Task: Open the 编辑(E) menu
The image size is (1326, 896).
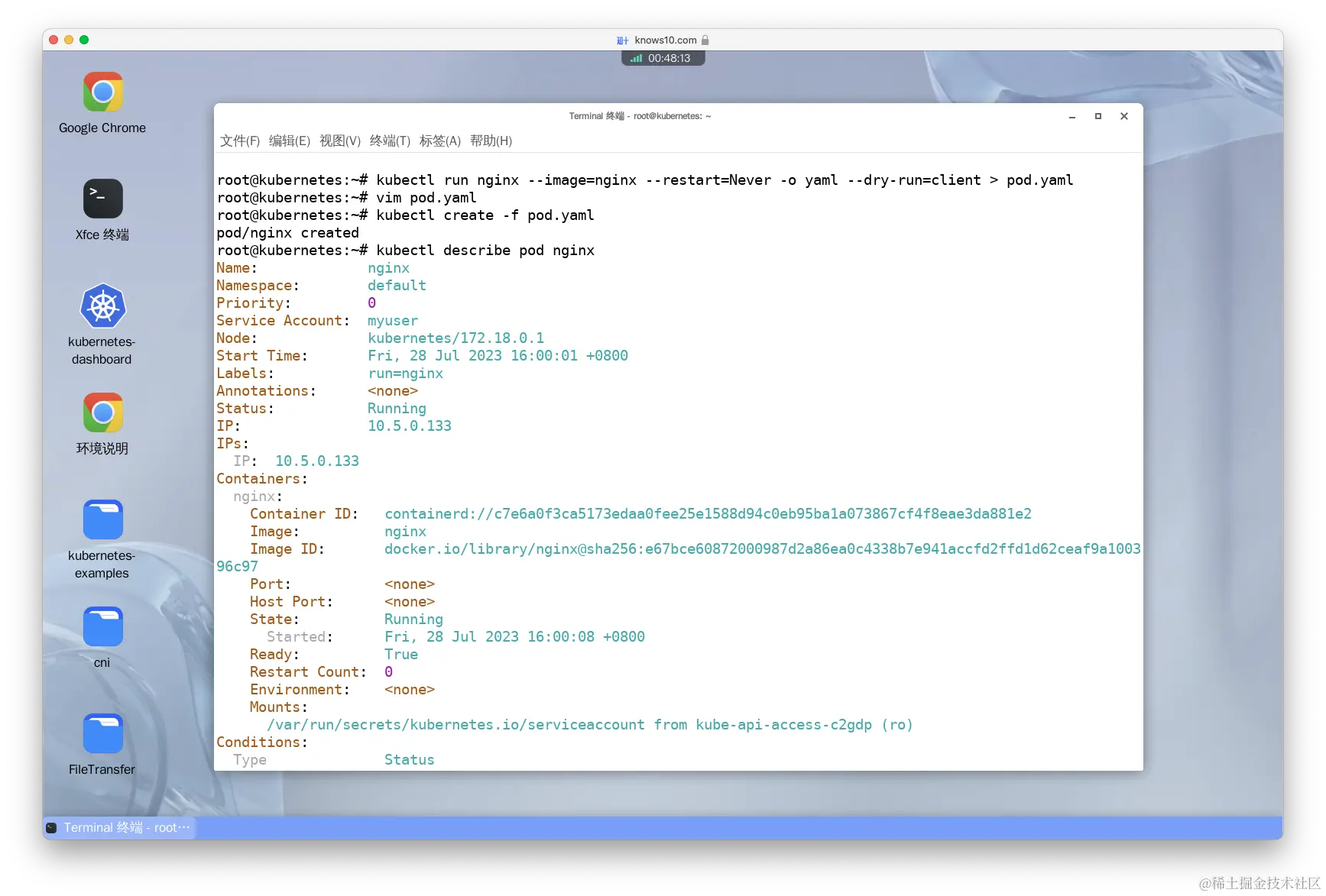Action: click(290, 141)
